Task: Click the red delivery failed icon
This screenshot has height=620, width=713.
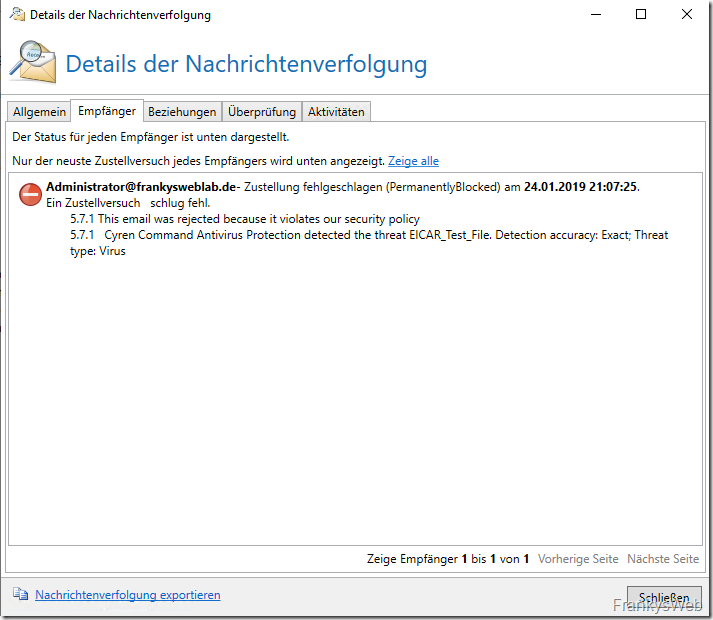Action: point(31,195)
